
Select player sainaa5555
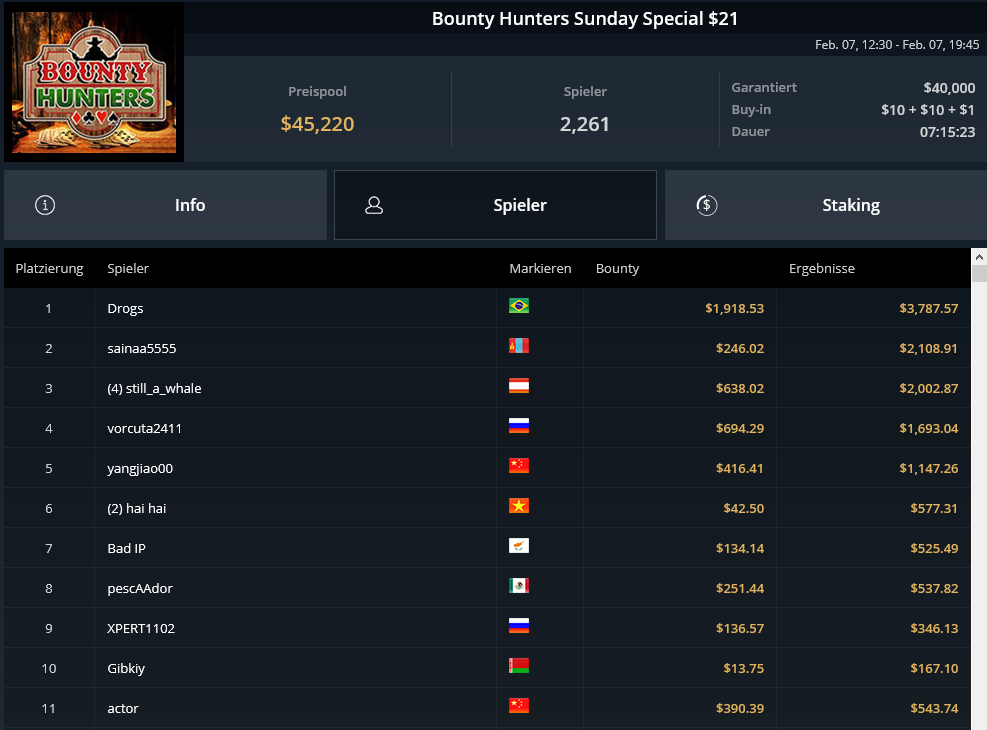tap(142, 349)
